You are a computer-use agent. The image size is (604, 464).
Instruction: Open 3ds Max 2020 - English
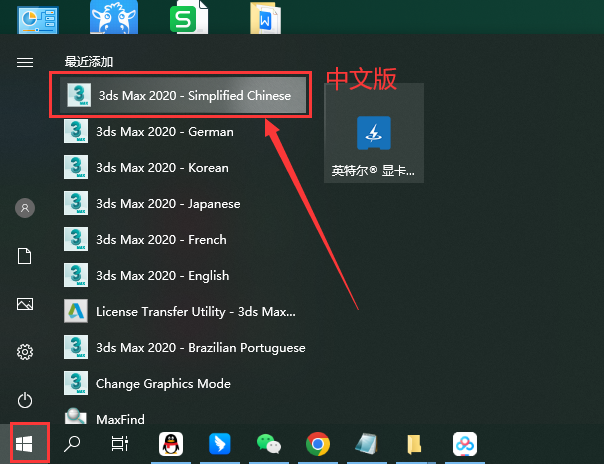coord(162,276)
